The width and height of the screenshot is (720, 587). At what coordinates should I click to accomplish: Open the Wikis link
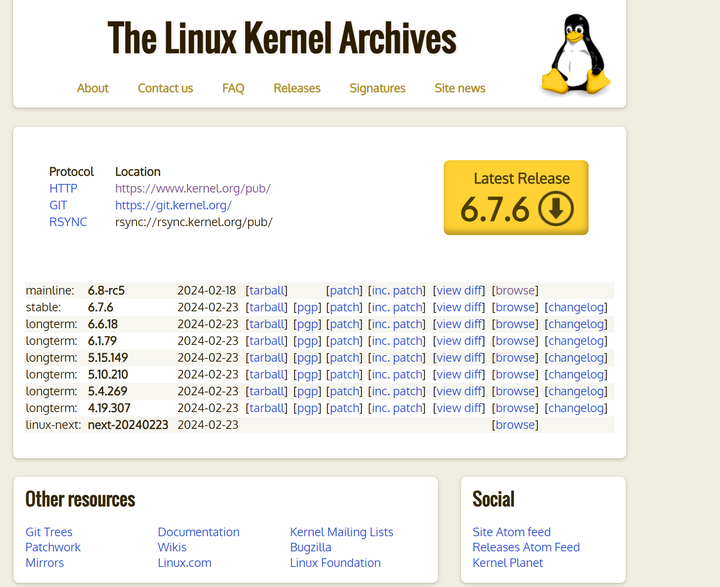click(172, 547)
